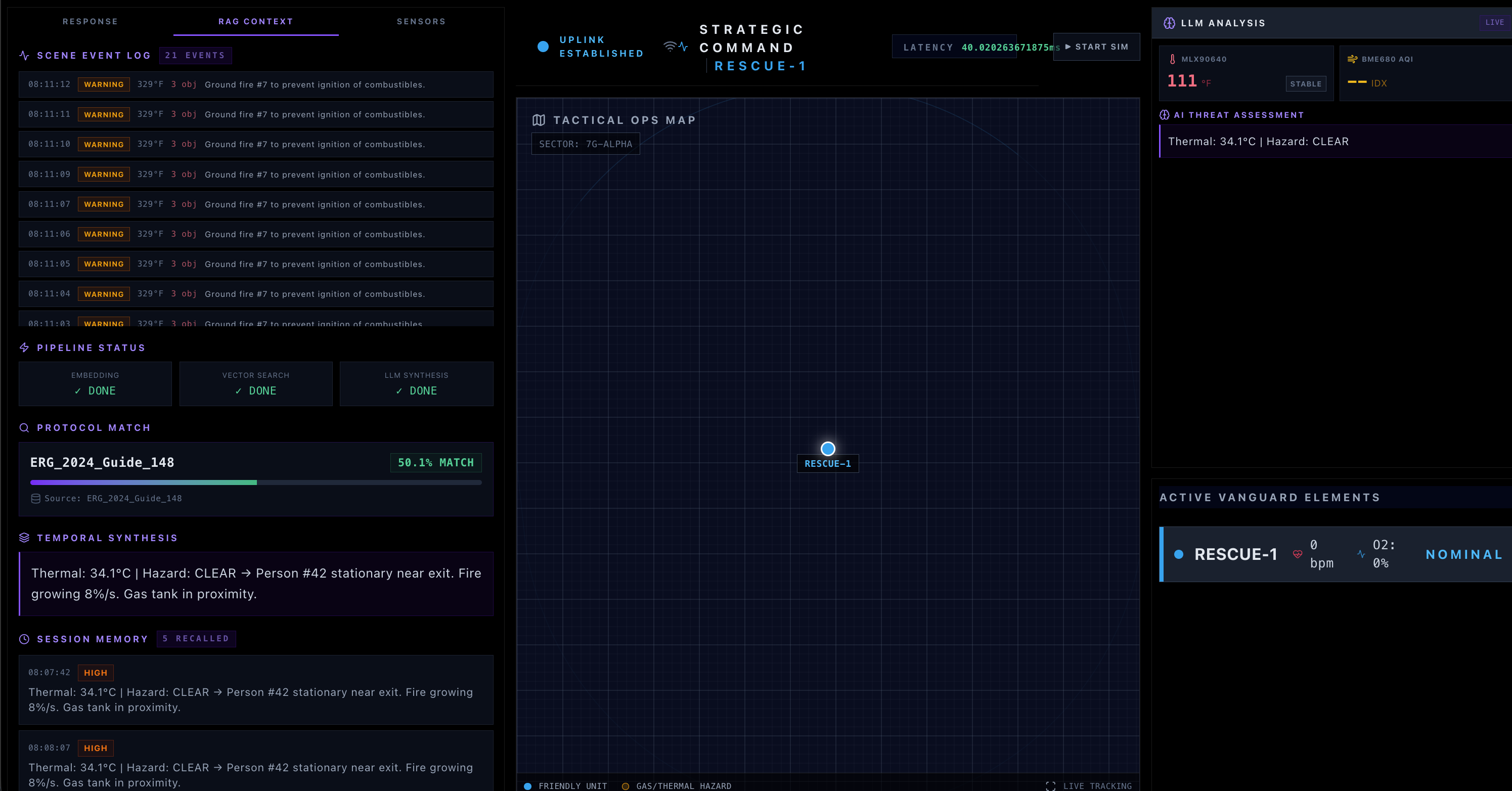The height and width of the screenshot is (791, 1512).
Task: Click the MLX90640 thermometer icon
Action: [1172, 59]
